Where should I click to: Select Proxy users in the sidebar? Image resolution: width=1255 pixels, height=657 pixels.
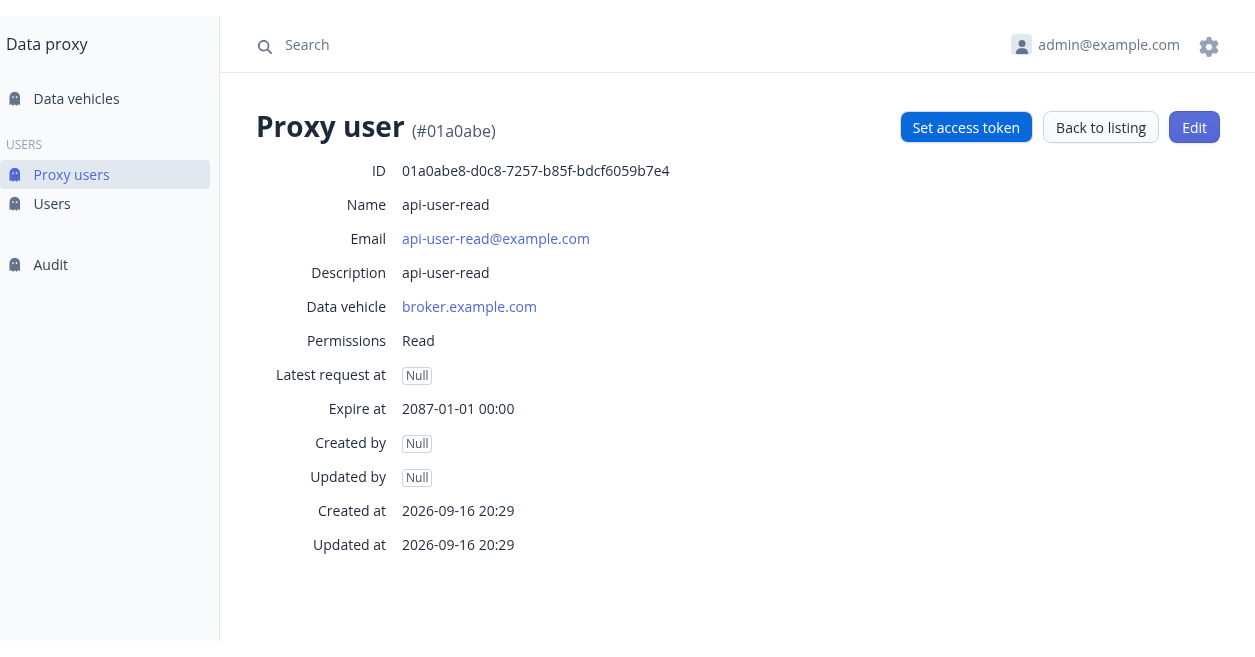tap(105, 175)
